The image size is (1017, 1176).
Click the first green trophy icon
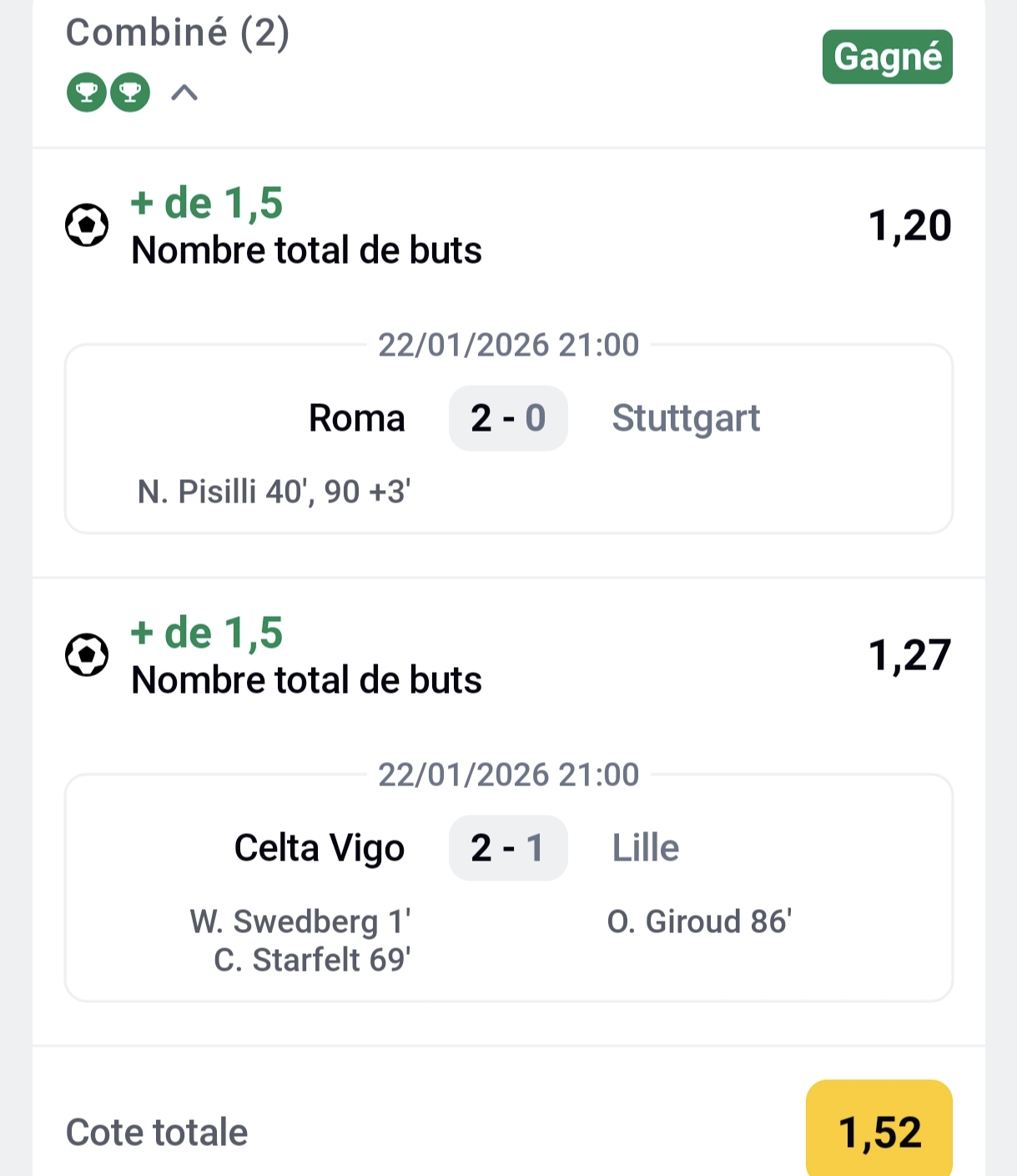click(x=87, y=92)
